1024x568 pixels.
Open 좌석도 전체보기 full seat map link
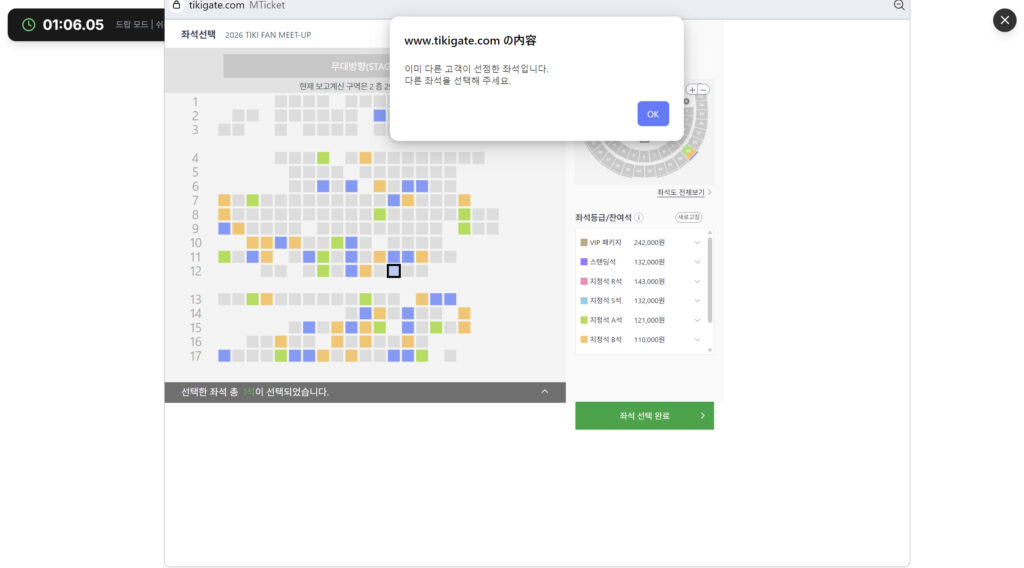pos(684,192)
